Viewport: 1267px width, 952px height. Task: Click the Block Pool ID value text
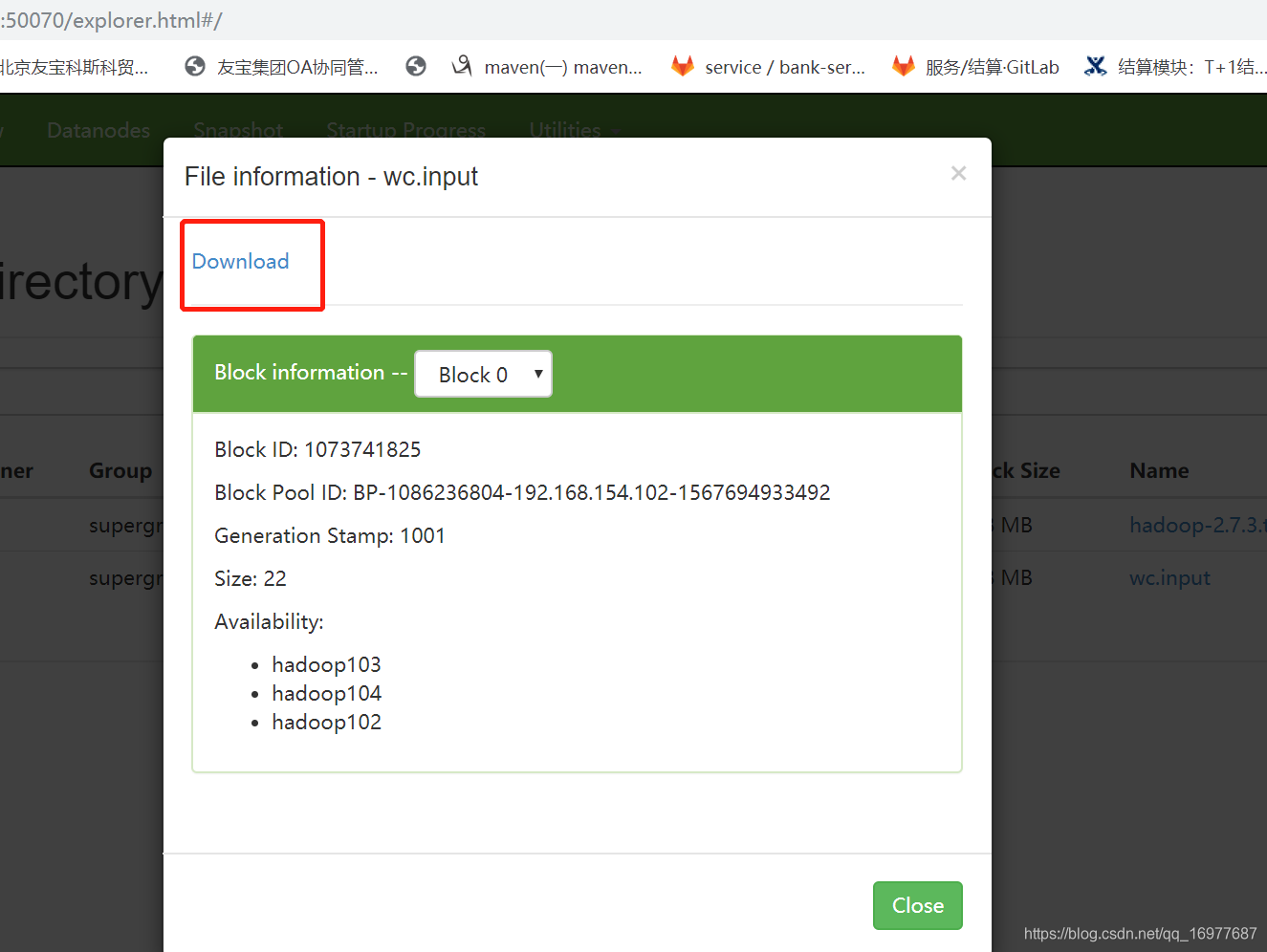pyautogui.click(x=592, y=492)
